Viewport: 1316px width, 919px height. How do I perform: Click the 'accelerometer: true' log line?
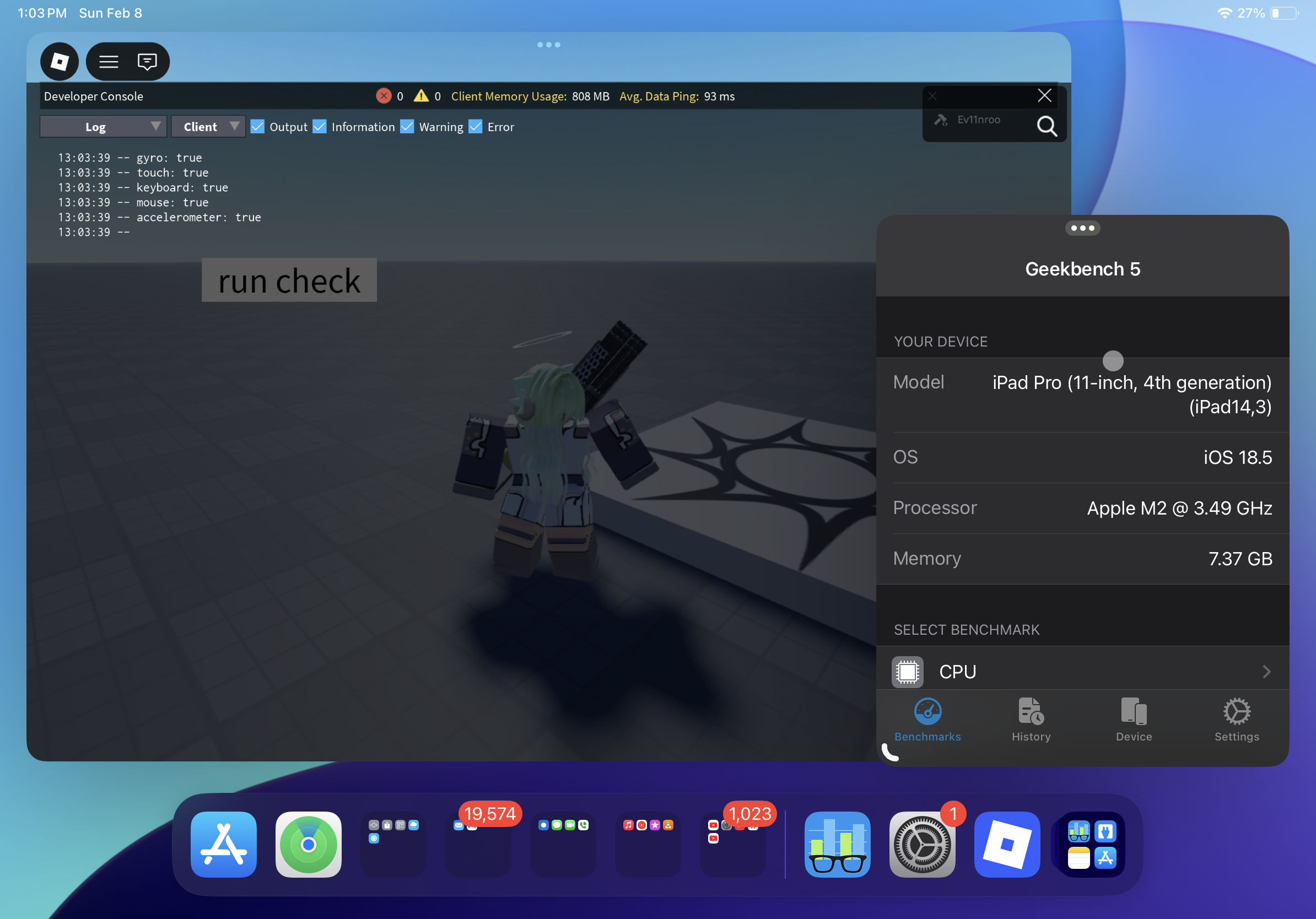pos(159,217)
